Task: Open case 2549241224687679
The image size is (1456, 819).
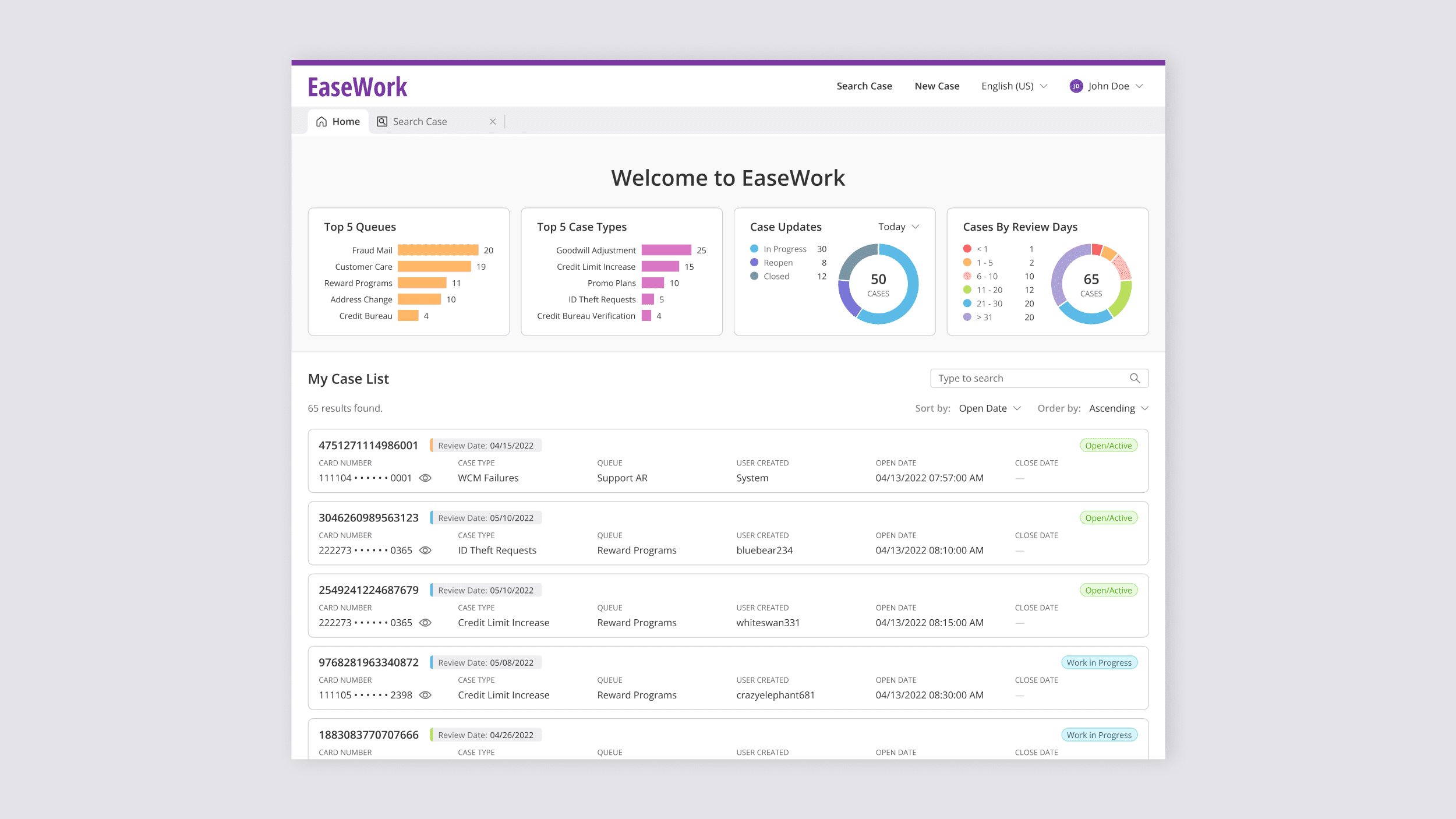Action: click(x=368, y=589)
